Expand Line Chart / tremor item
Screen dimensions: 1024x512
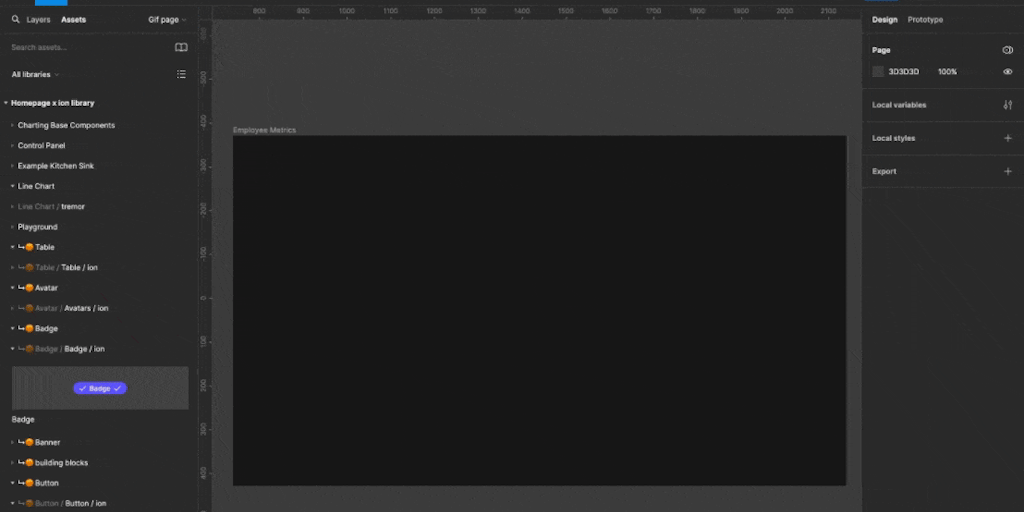12,206
